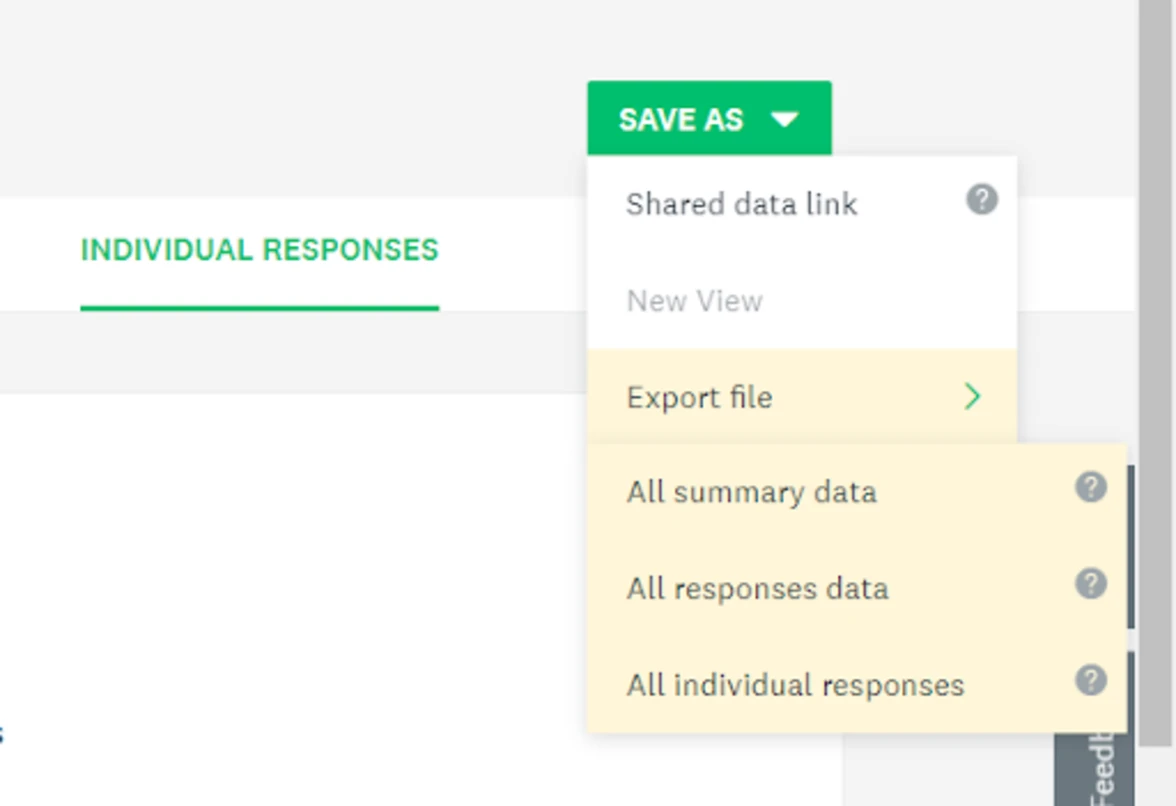Select the gray help badge on All summary data

pyautogui.click(x=1091, y=488)
